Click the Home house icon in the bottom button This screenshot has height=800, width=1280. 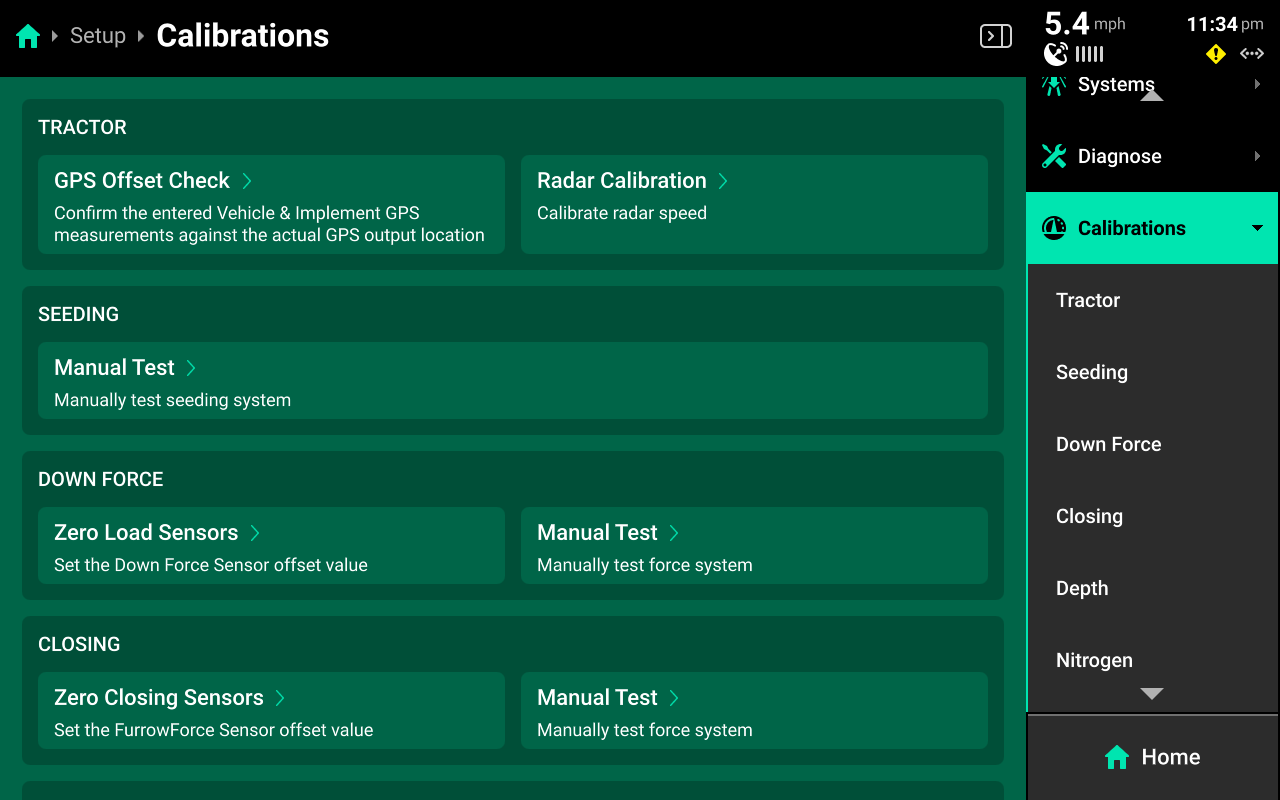pos(1117,757)
